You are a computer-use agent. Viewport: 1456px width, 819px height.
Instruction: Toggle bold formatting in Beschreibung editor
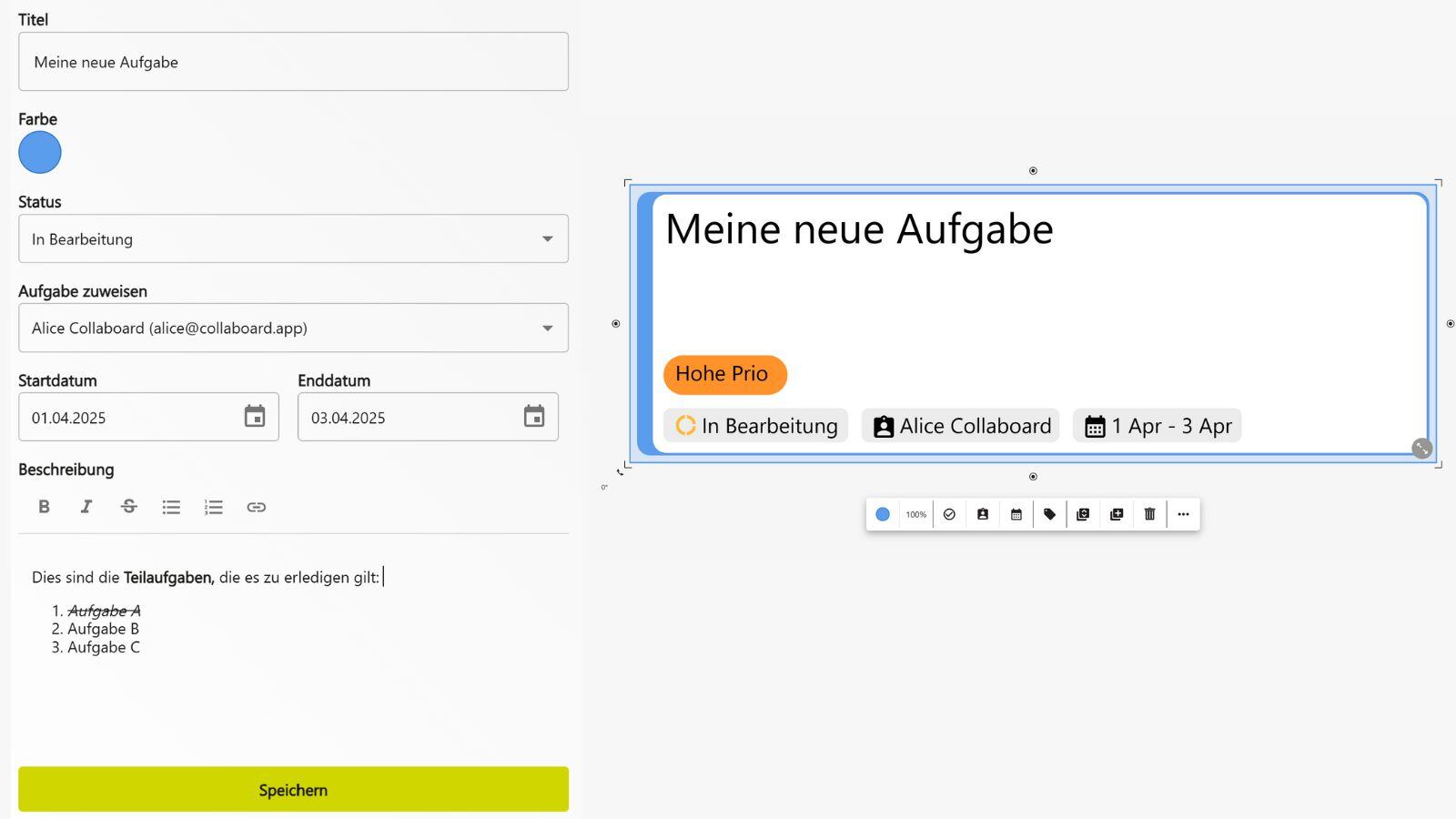coord(44,507)
